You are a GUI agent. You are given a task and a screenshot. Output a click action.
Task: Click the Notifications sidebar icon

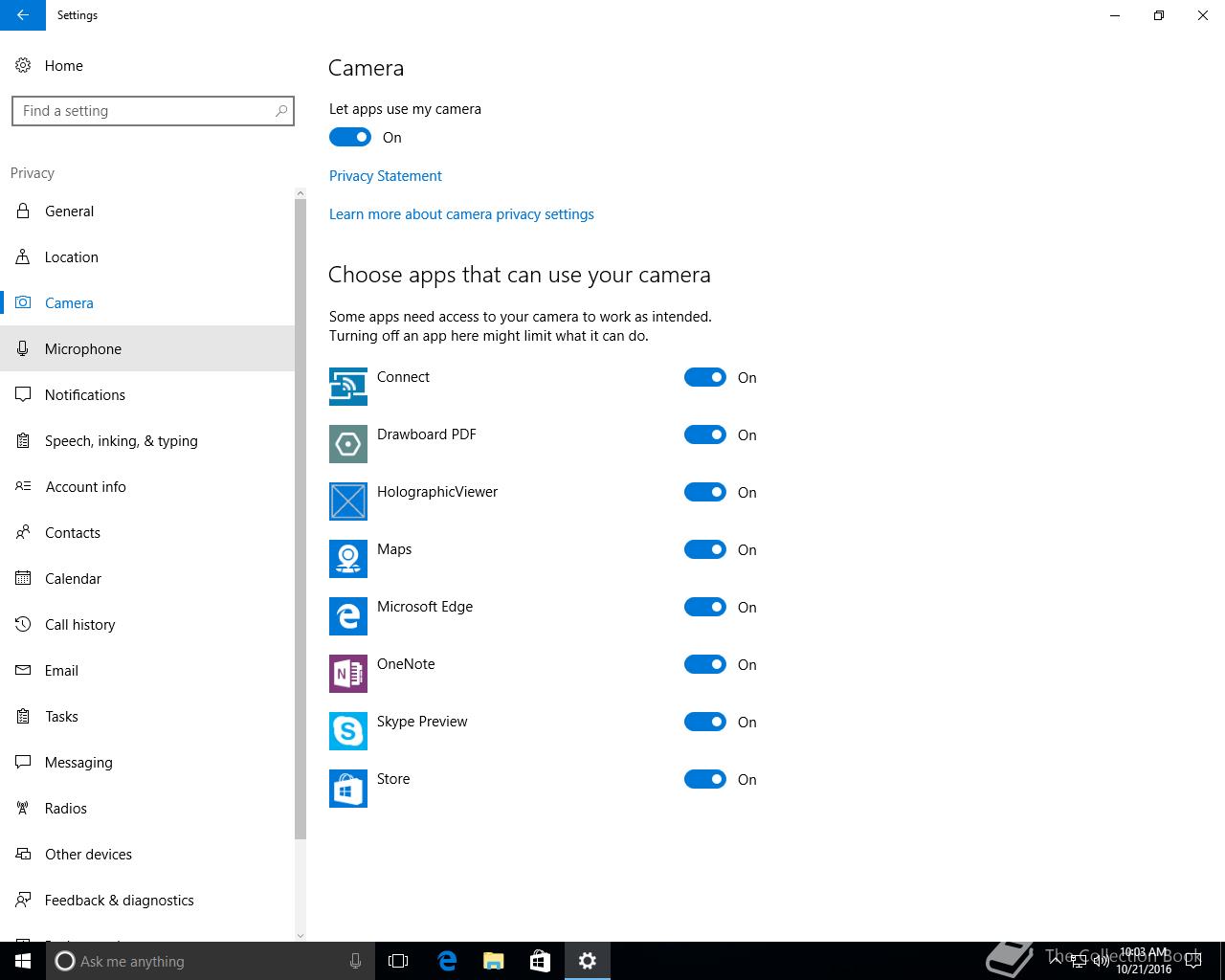(23, 394)
